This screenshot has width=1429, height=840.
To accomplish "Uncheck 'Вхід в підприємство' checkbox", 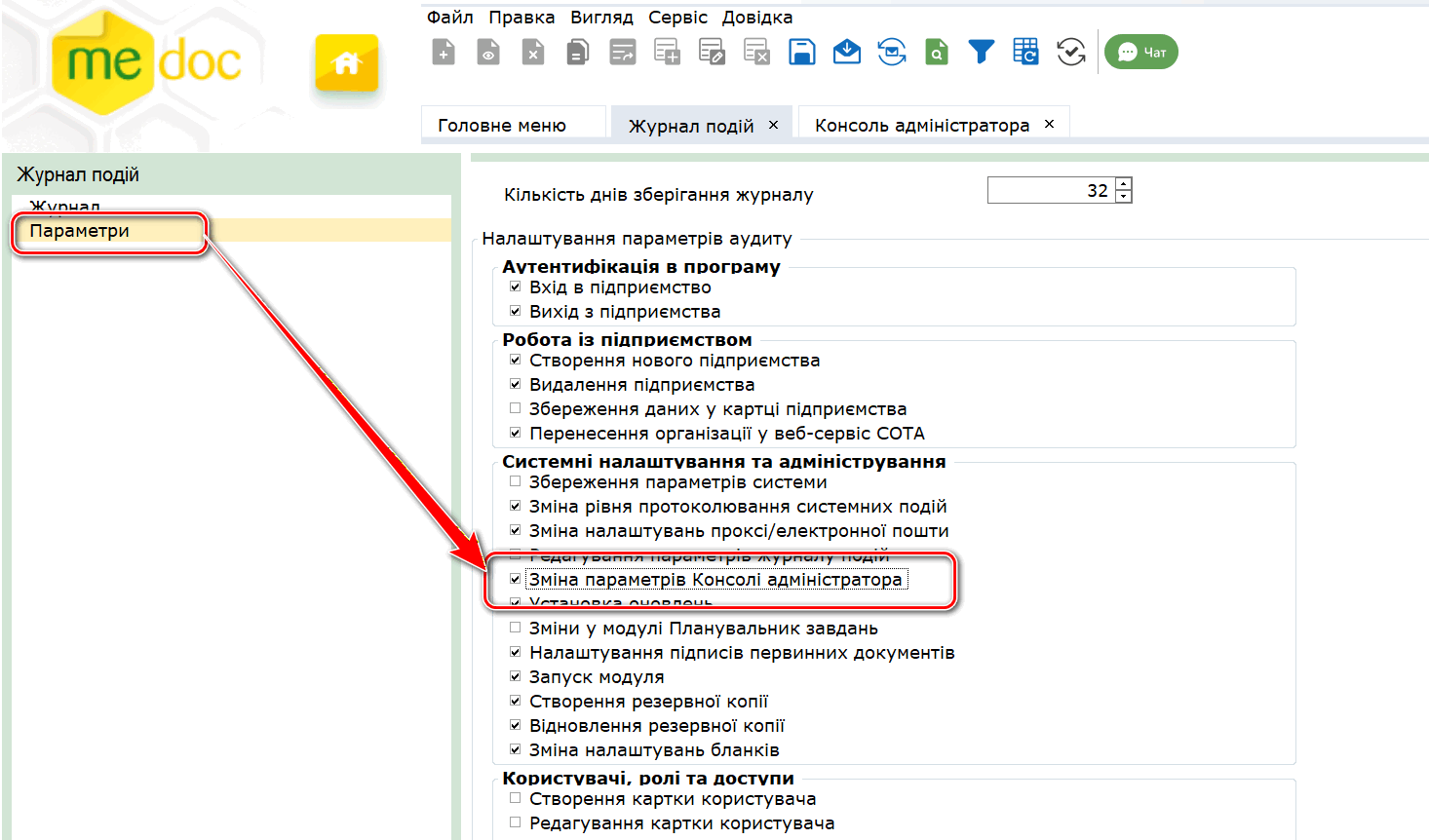I will [x=516, y=287].
